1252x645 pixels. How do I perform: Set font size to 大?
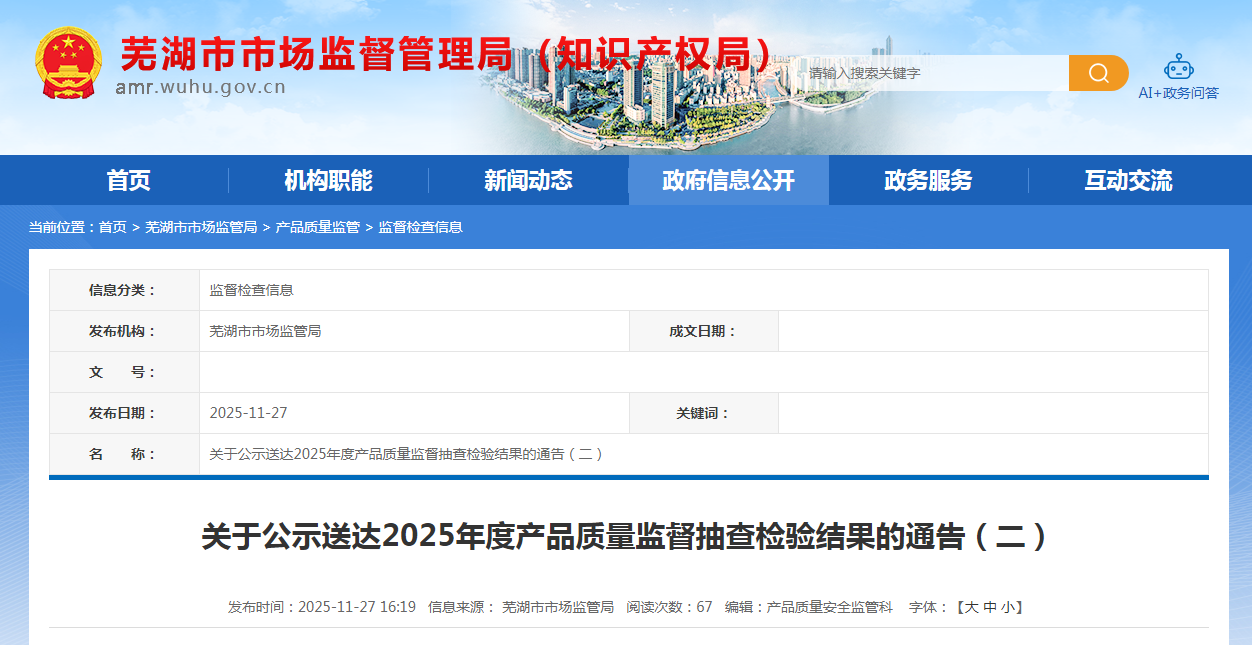click(x=971, y=607)
